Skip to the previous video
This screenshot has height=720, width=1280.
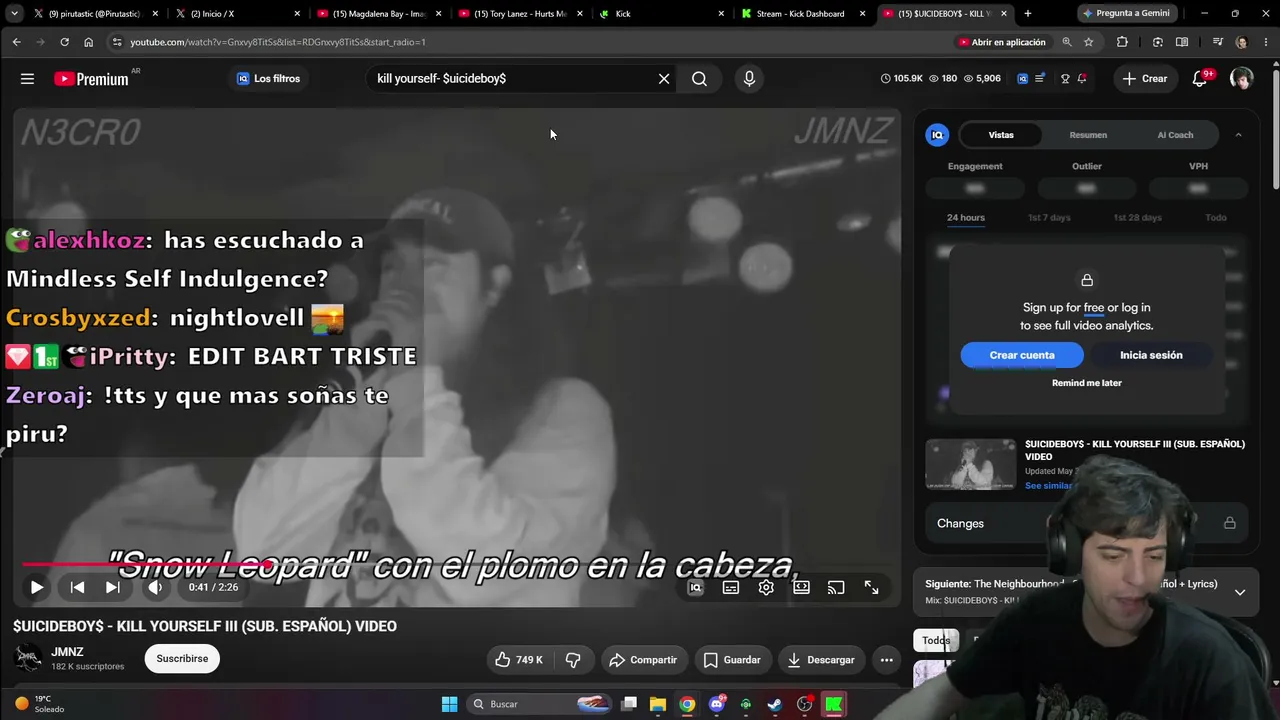pos(77,588)
